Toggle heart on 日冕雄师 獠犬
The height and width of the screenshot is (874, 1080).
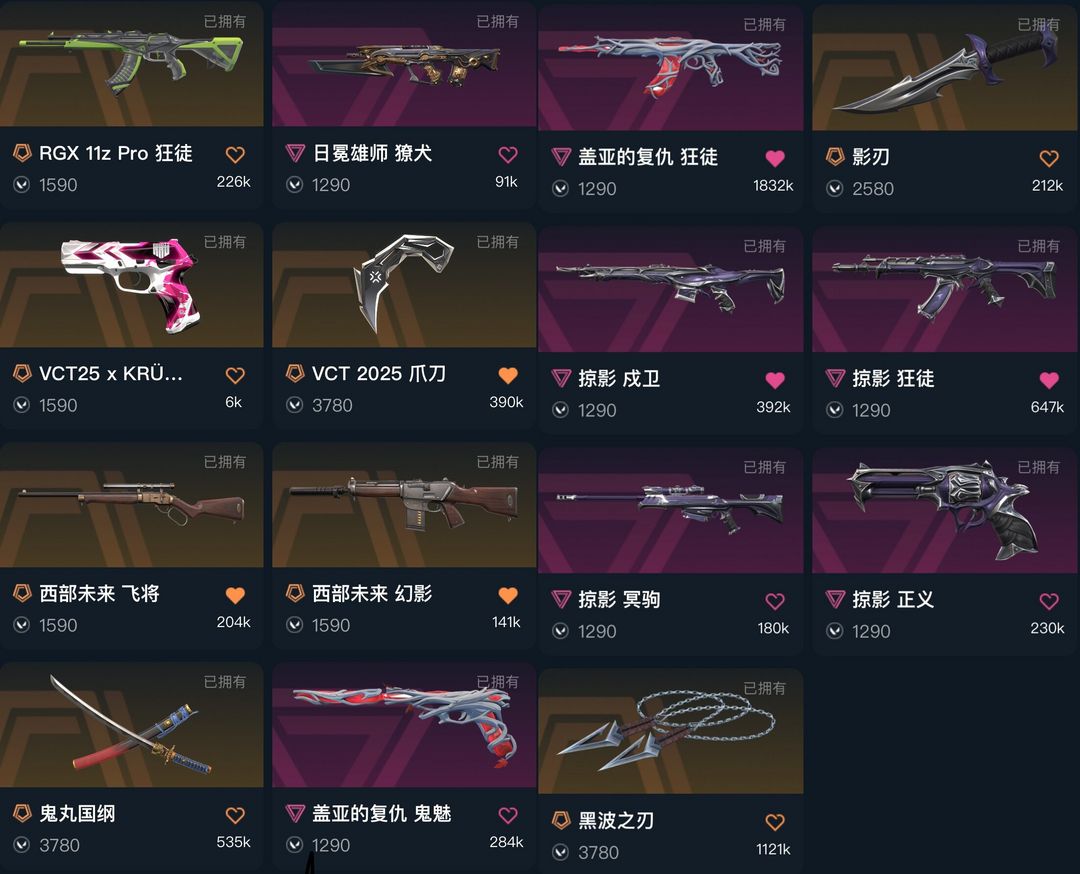(x=508, y=155)
